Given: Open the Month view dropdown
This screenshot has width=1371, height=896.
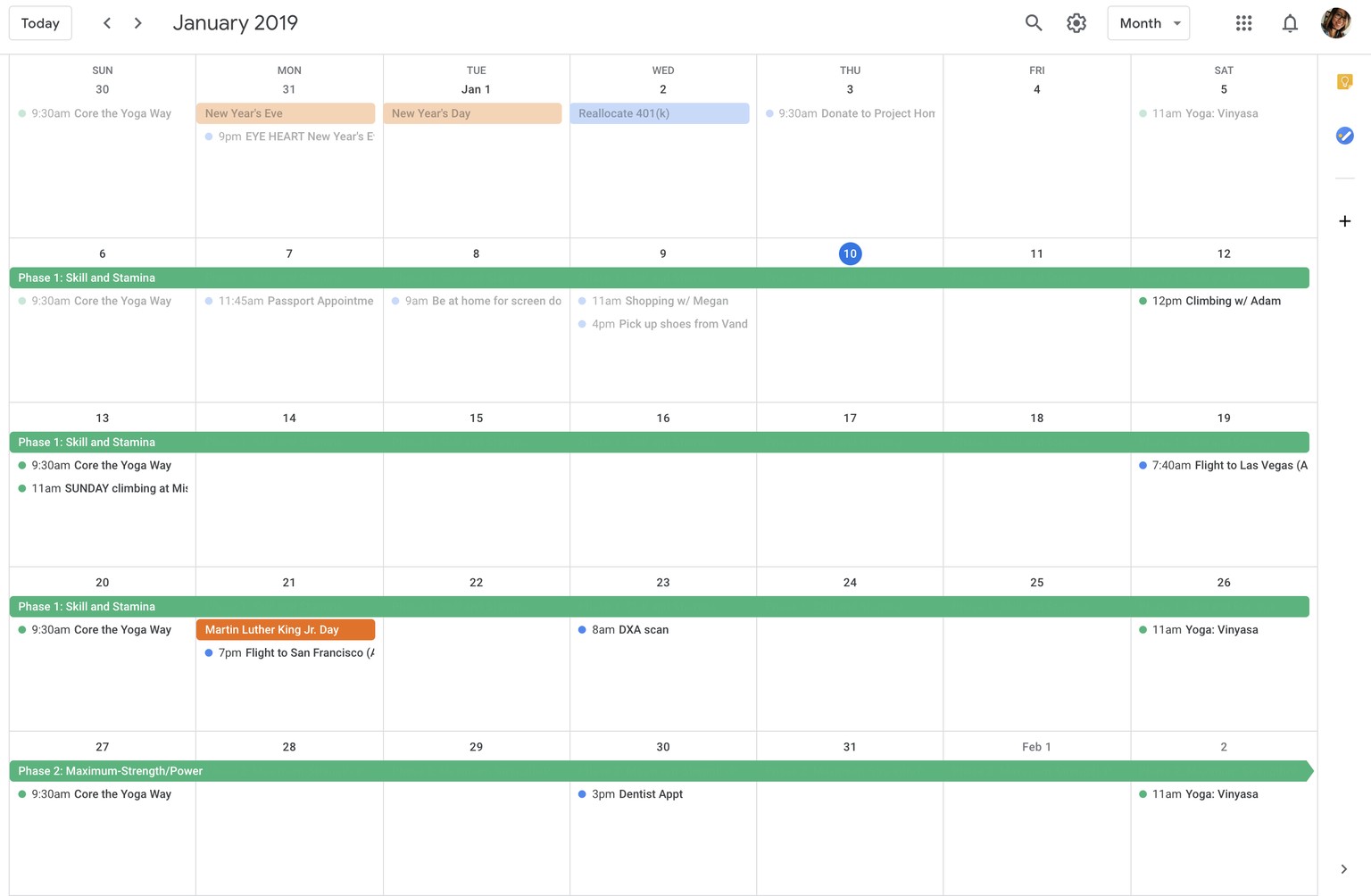Looking at the screenshot, I should pos(1149,23).
